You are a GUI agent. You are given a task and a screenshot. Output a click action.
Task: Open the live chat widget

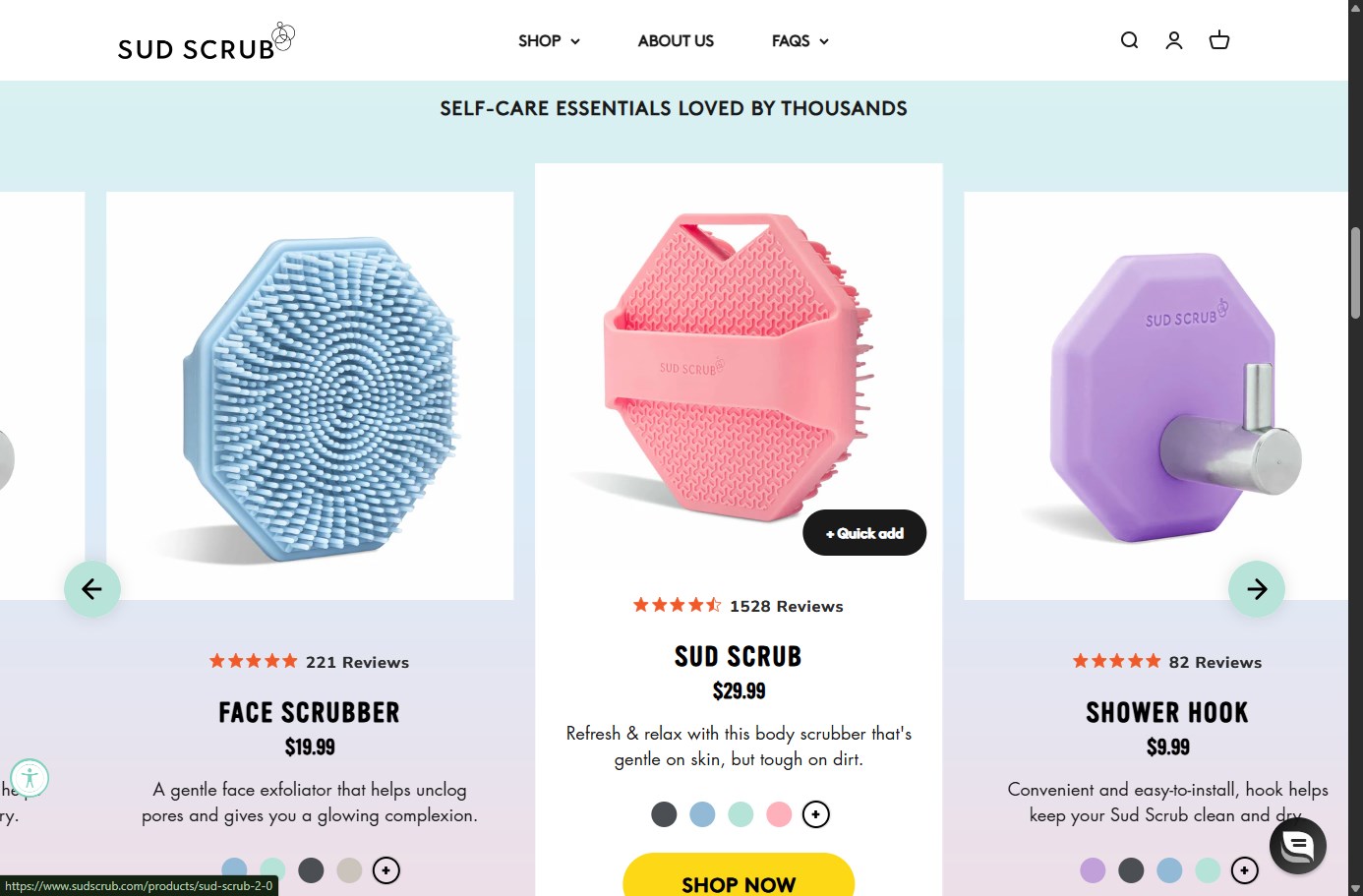point(1298,845)
